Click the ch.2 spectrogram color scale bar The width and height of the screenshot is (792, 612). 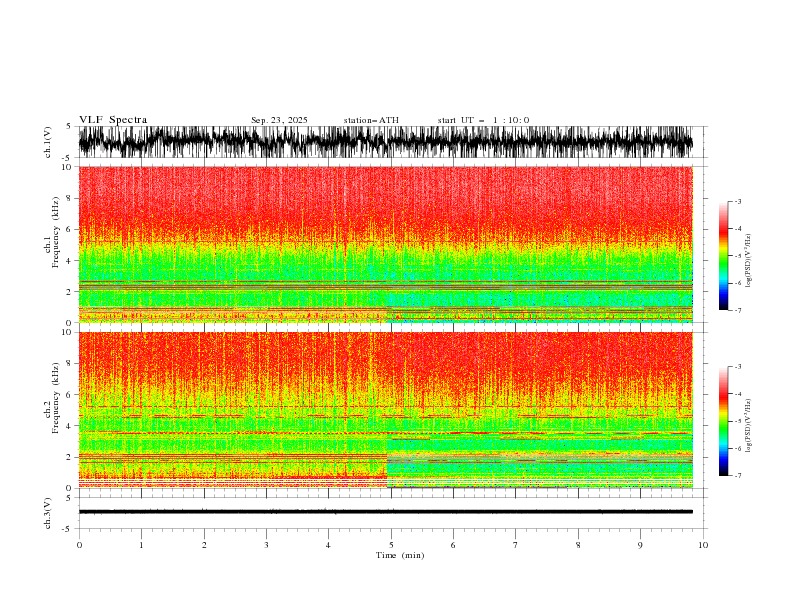(x=723, y=421)
